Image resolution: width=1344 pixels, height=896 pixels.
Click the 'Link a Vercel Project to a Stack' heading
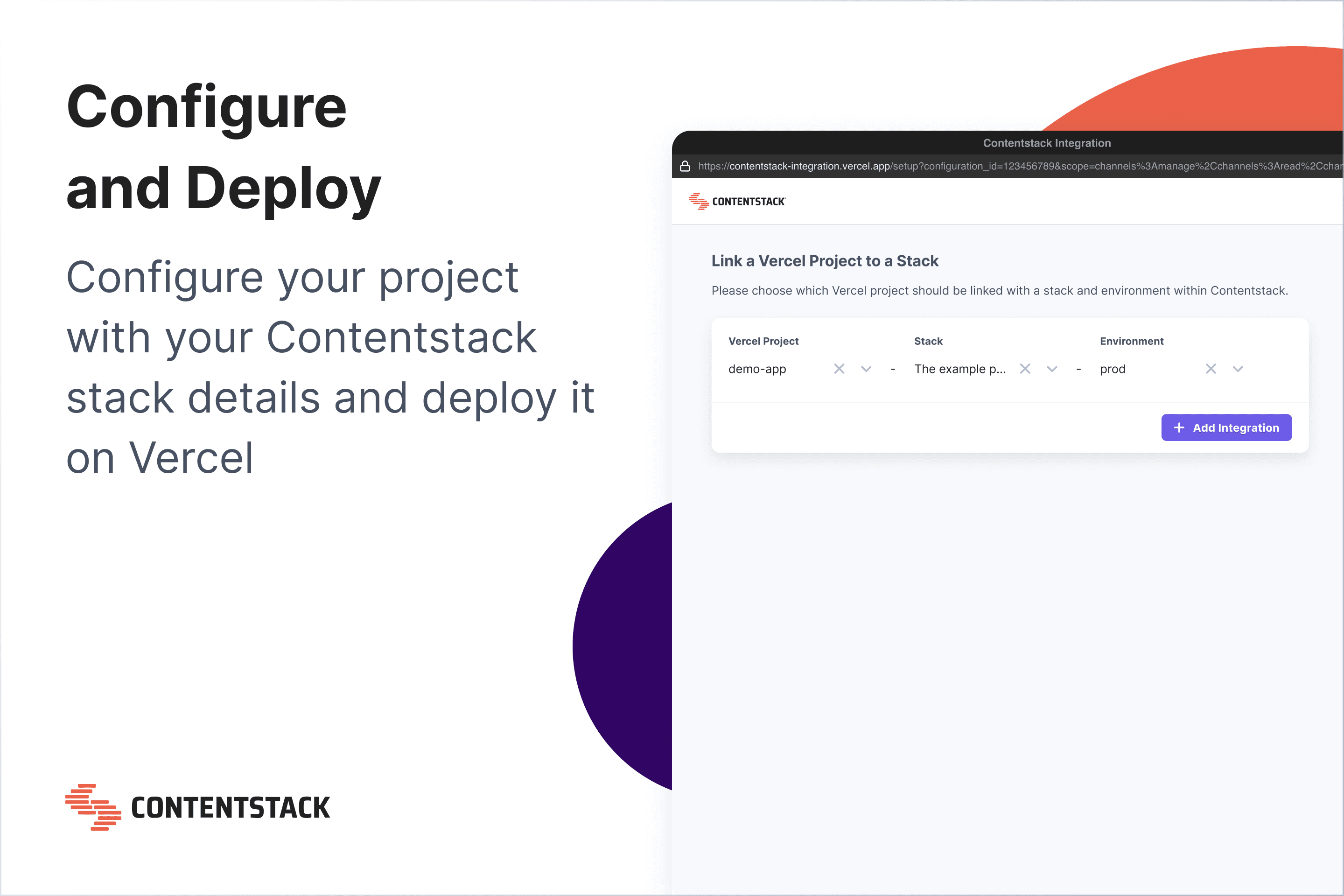(x=825, y=261)
